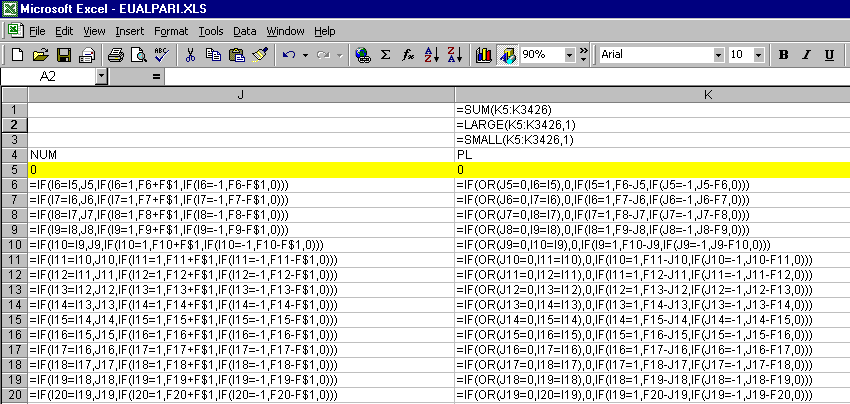850x404 pixels.
Task: Click the Format Painter brush icon
Action: pos(260,54)
